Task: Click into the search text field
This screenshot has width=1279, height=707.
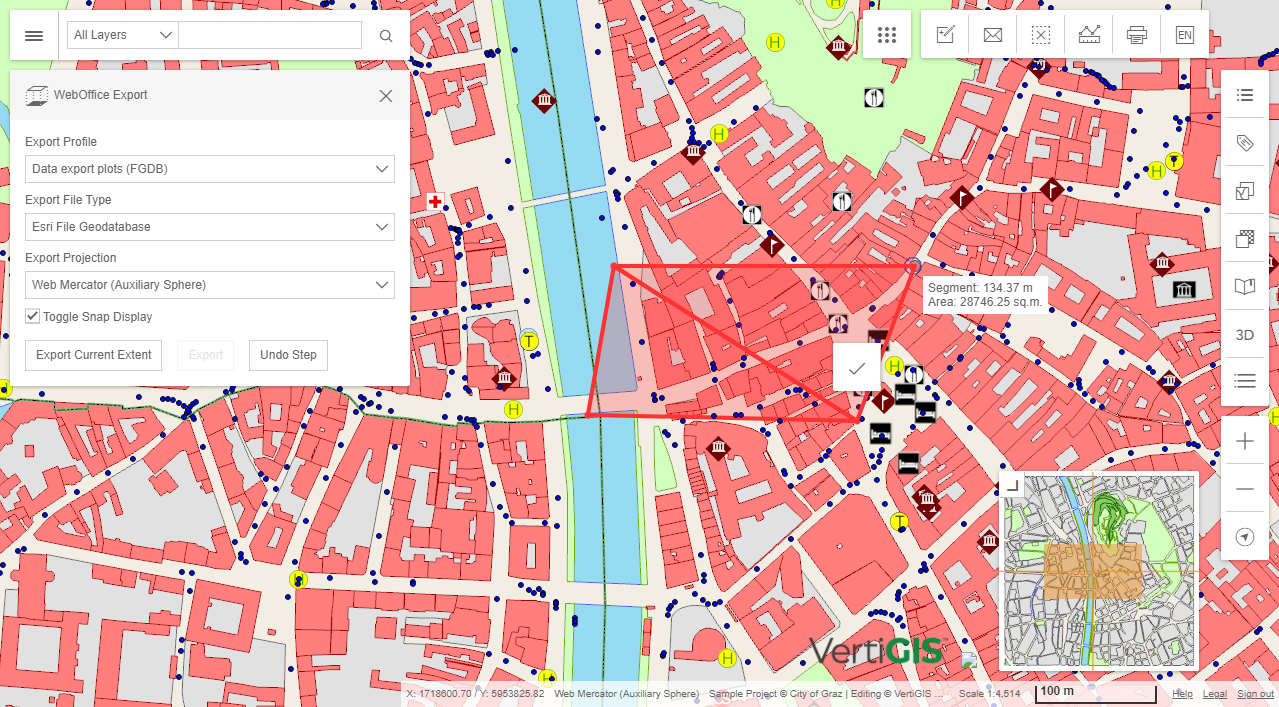Action: pyautogui.click(x=270, y=35)
